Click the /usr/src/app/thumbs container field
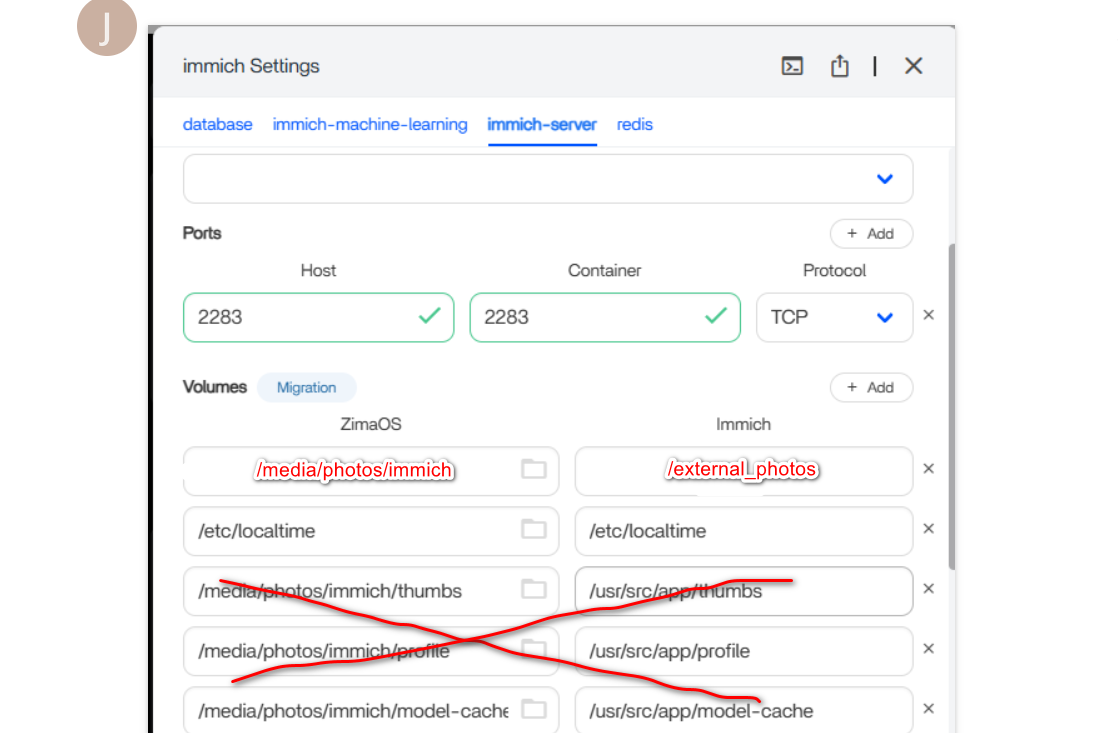The width and height of the screenshot is (1118, 733). click(744, 591)
